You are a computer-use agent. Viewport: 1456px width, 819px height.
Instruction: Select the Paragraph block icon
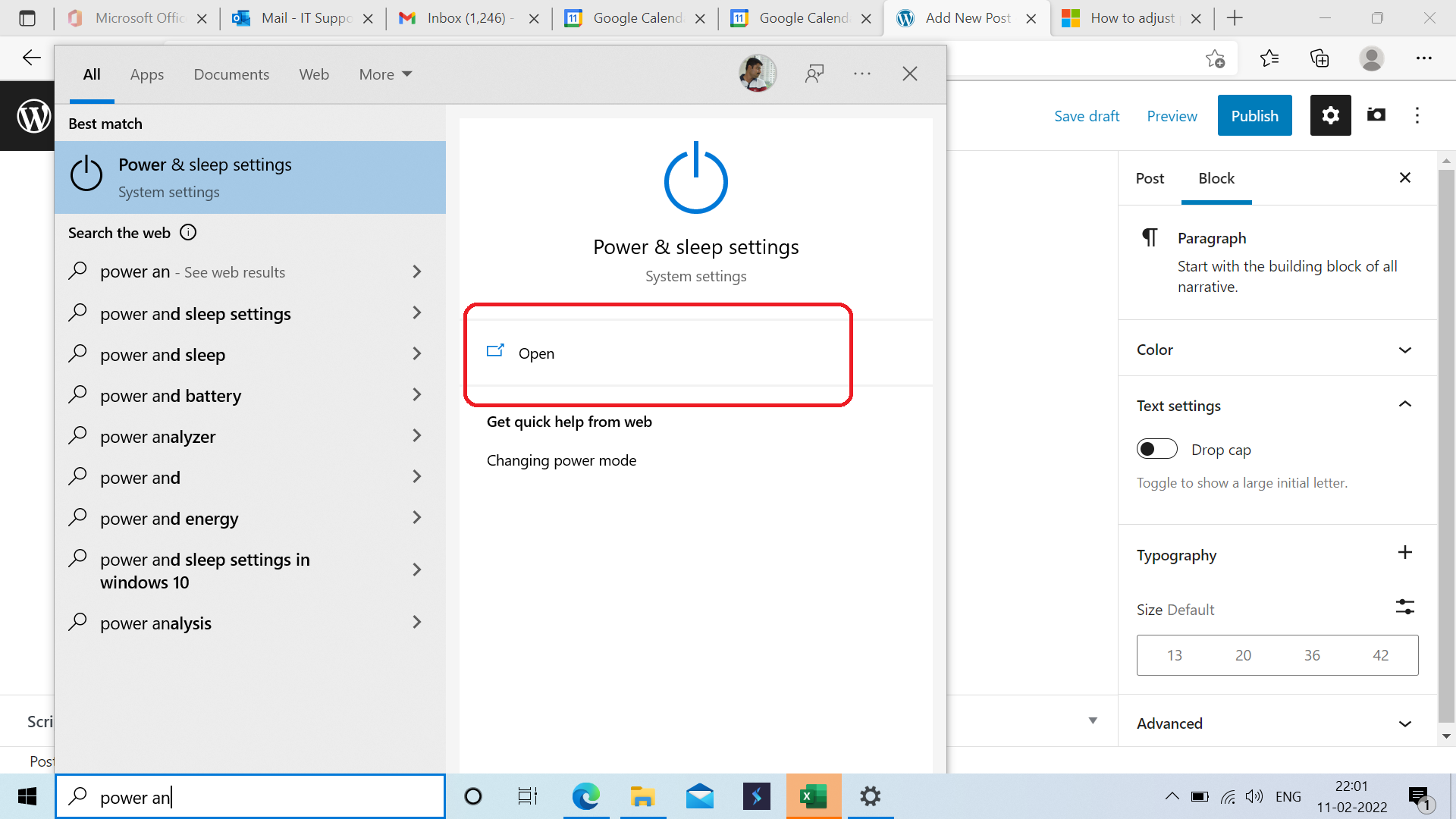(x=1150, y=237)
